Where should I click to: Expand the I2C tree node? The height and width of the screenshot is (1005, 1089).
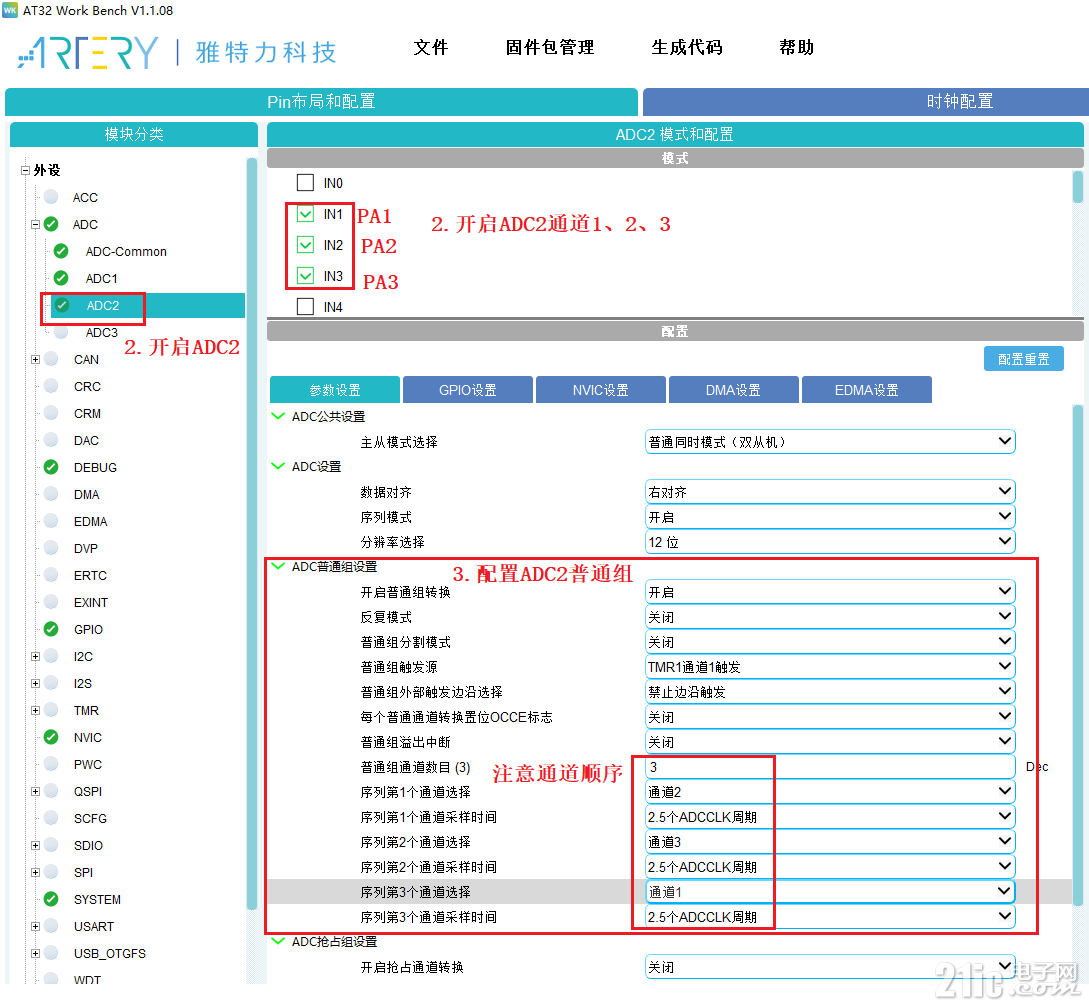tap(35, 656)
